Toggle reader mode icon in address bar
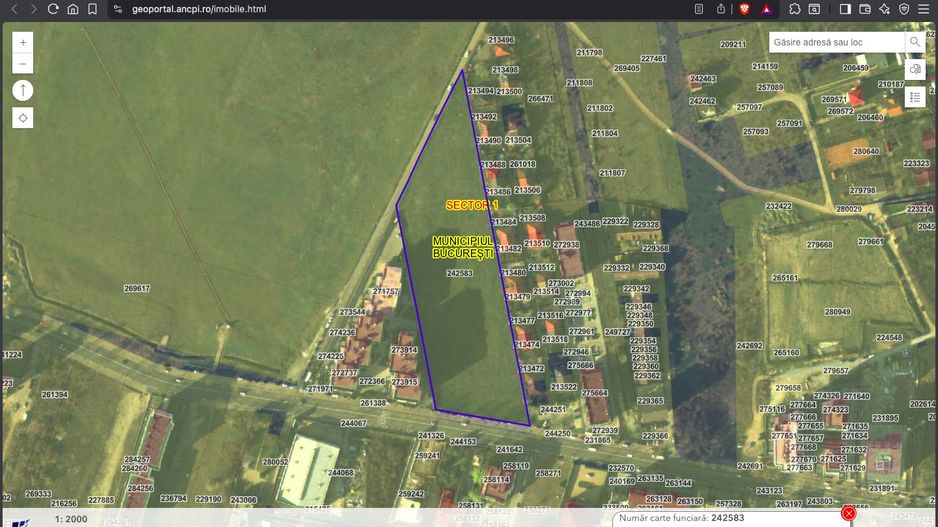The height and width of the screenshot is (527, 938). click(x=699, y=9)
